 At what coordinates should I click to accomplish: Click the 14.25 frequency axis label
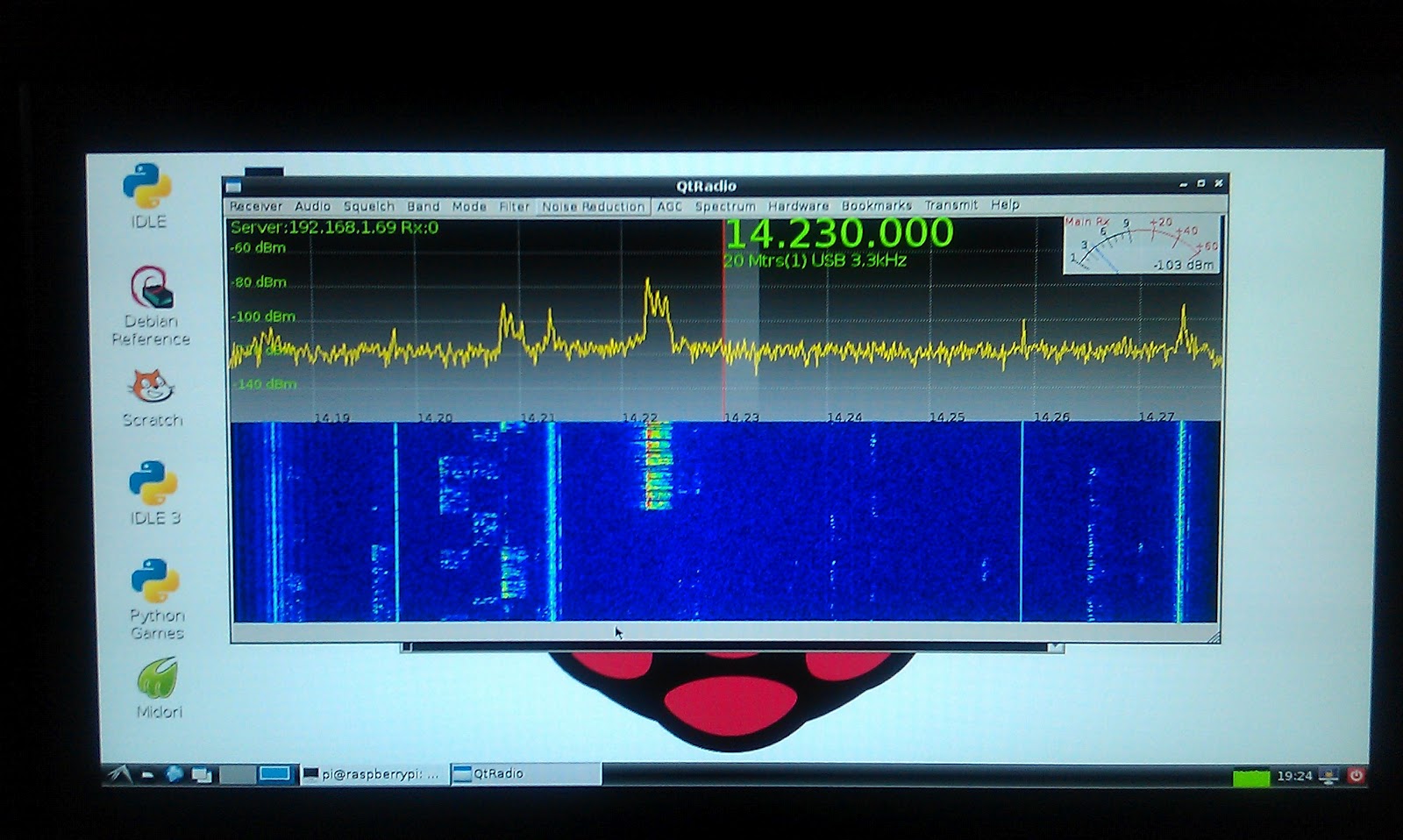tap(947, 417)
